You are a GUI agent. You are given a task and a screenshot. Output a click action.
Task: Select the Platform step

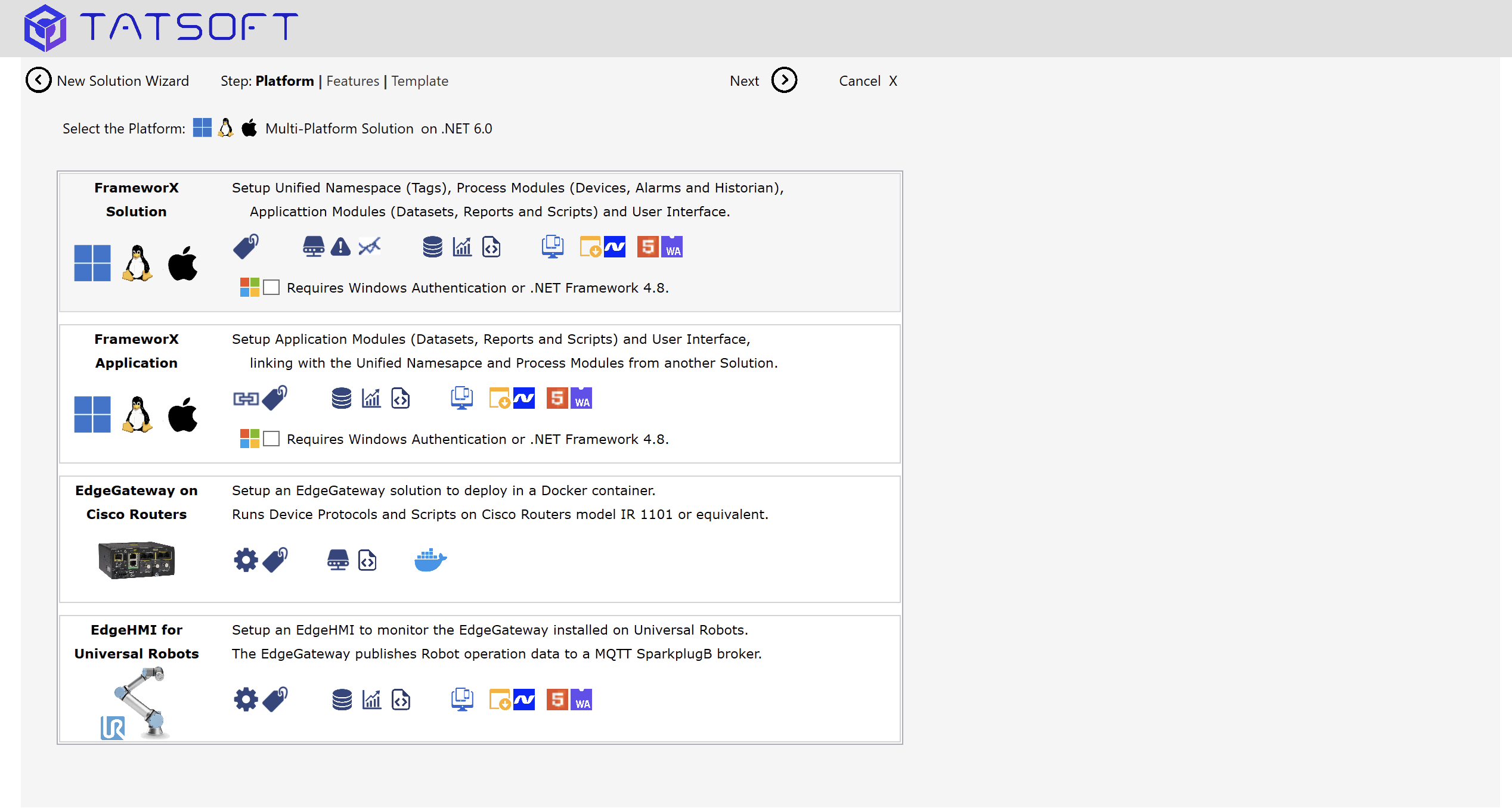284,81
